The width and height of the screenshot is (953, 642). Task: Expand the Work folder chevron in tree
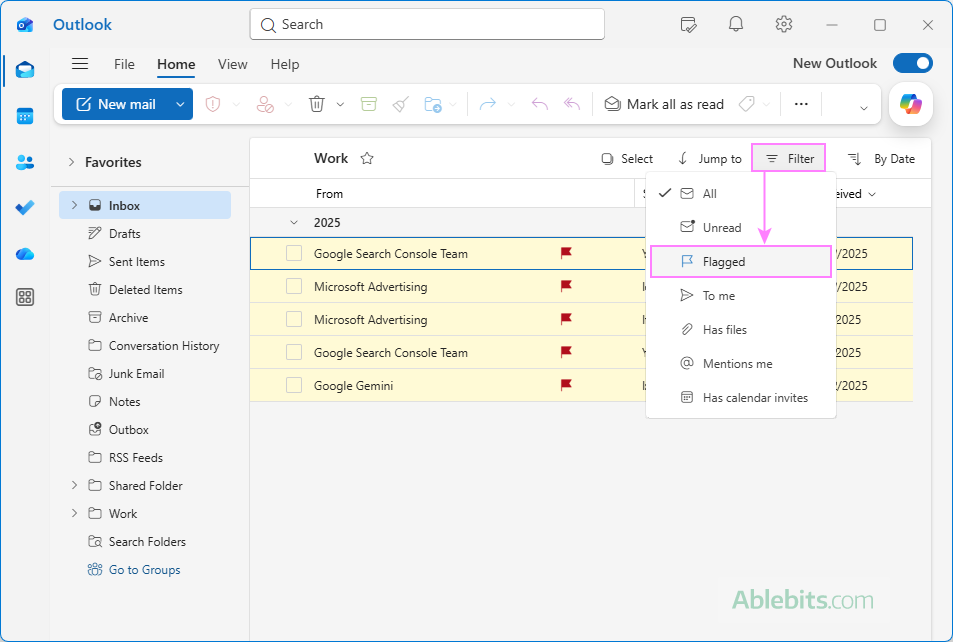coord(75,513)
